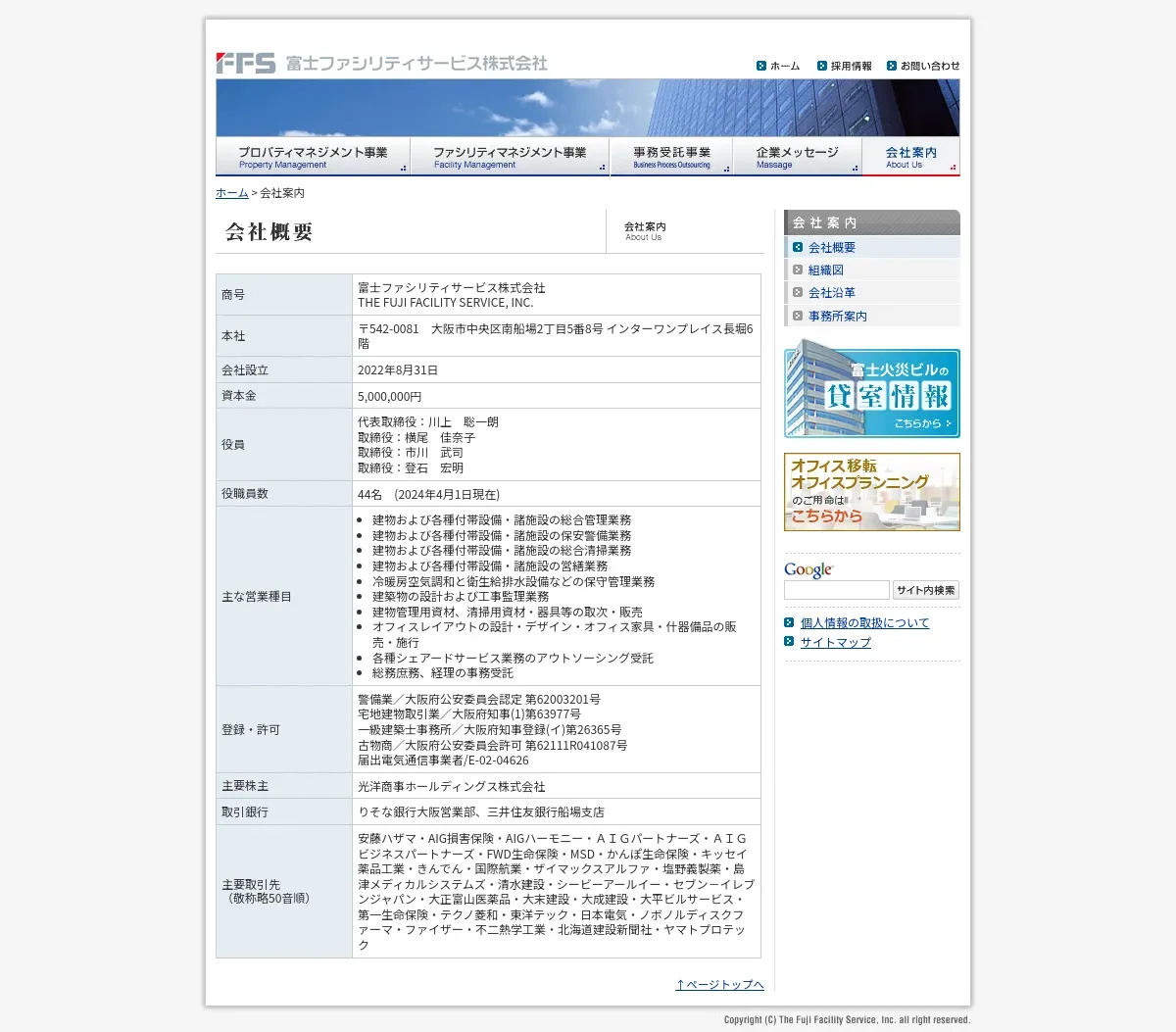1176x1032 pixels.
Task: Open the オフィス移転 オフィスプランニング banner
Action: click(x=872, y=492)
